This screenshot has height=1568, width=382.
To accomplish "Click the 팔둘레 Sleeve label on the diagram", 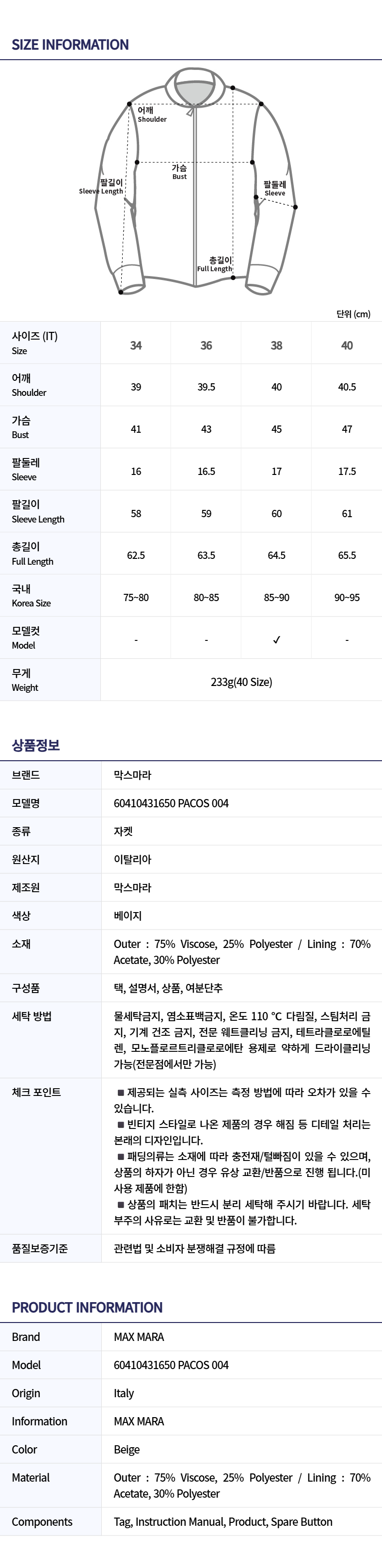I will pos(275,188).
